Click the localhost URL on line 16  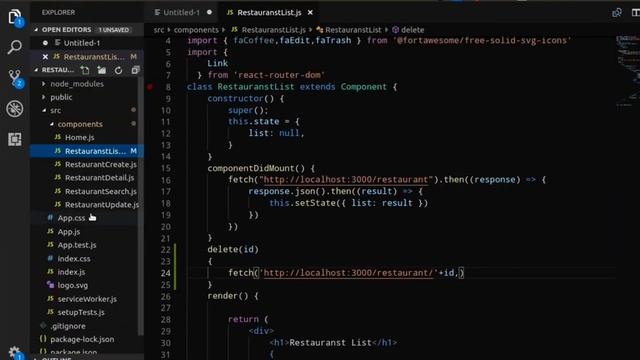click(346, 180)
